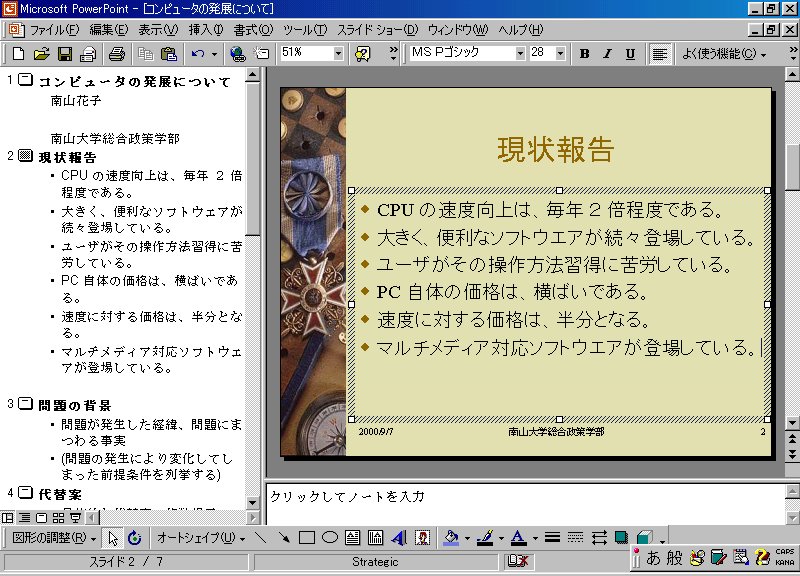Viewport: 800px width, 576px height.
Task: Open the Undo history dropdown arrow
Action: (214, 54)
